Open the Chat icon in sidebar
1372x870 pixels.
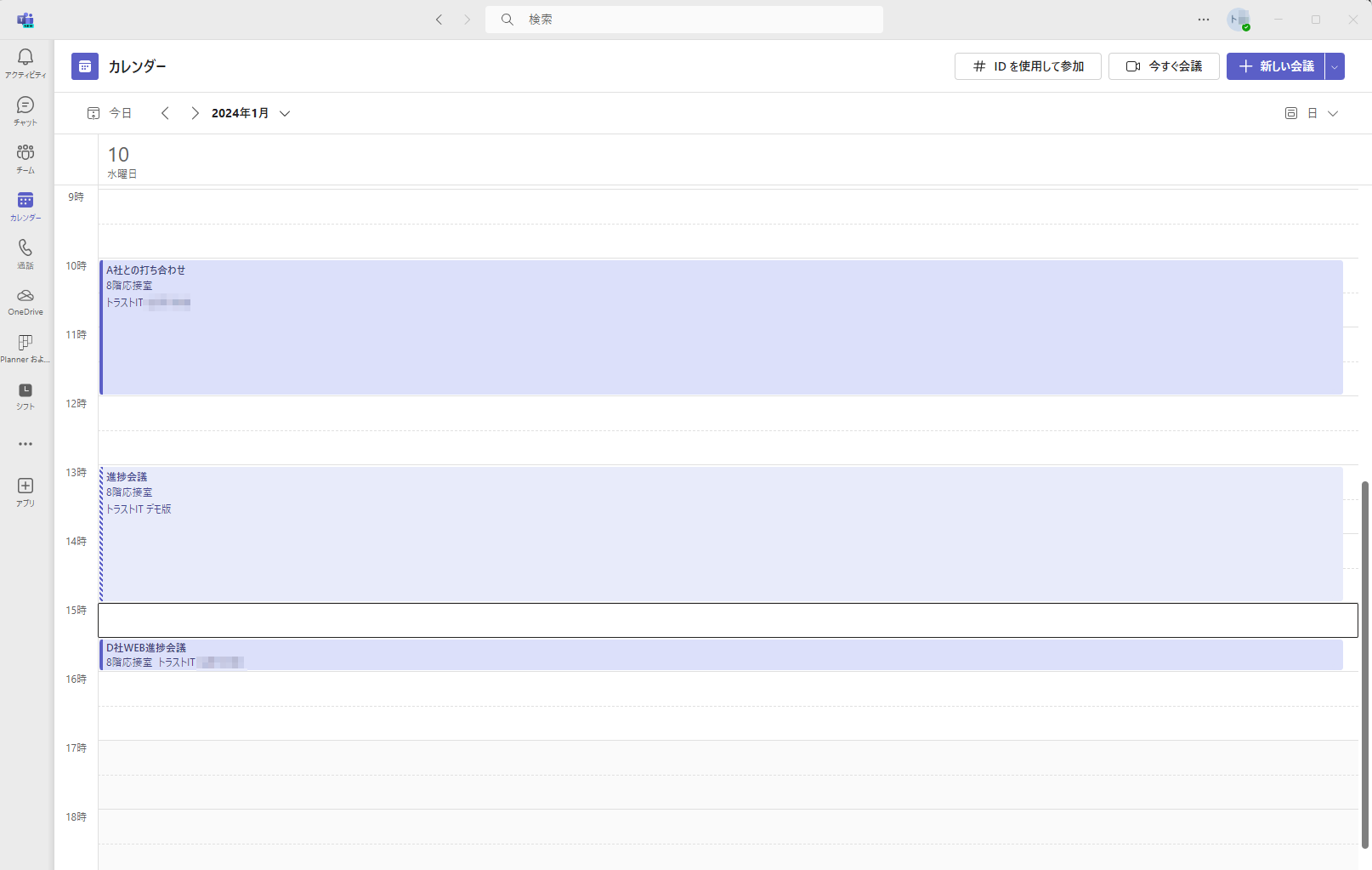pos(26,105)
